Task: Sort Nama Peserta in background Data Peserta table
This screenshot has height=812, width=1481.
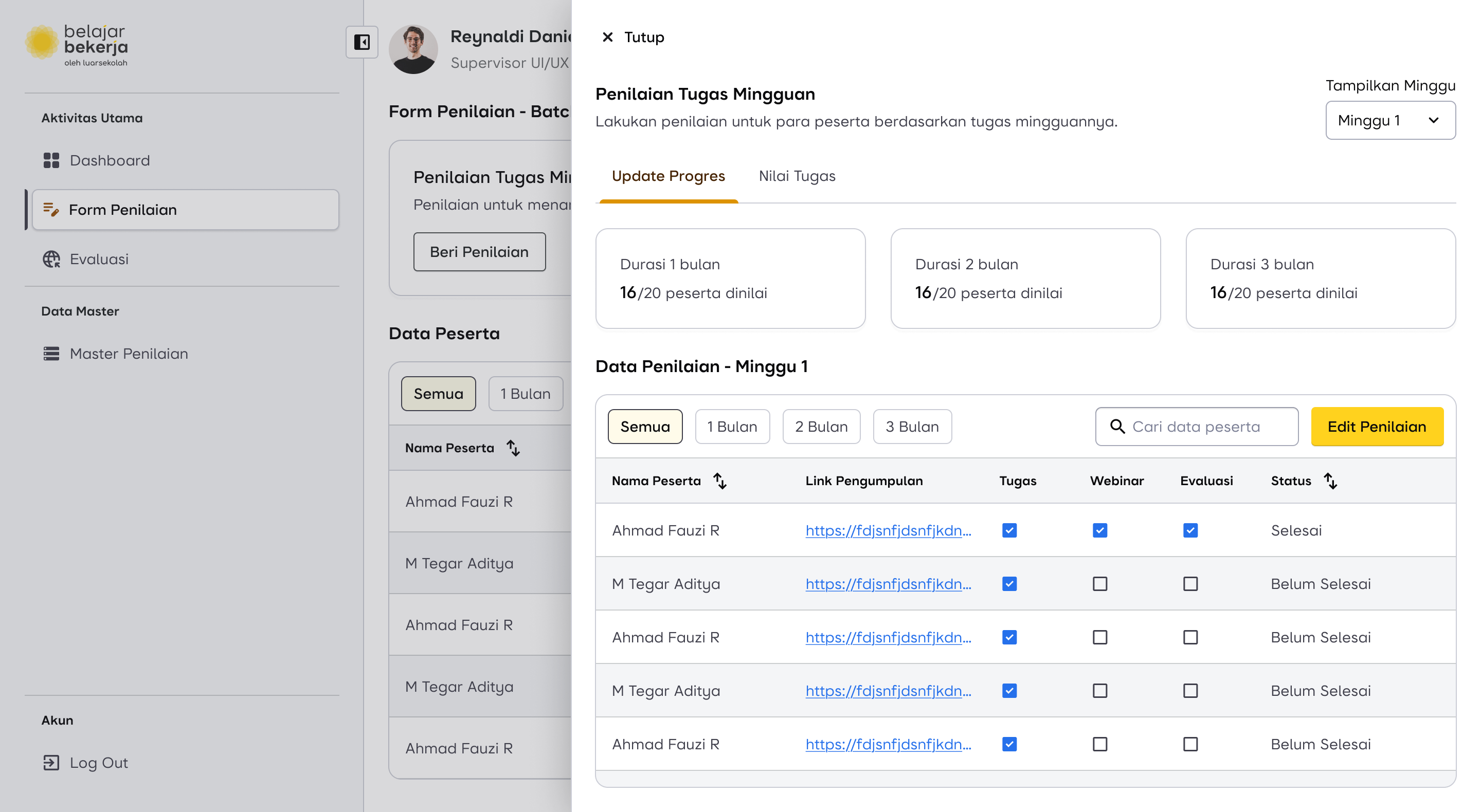Action: 513,448
